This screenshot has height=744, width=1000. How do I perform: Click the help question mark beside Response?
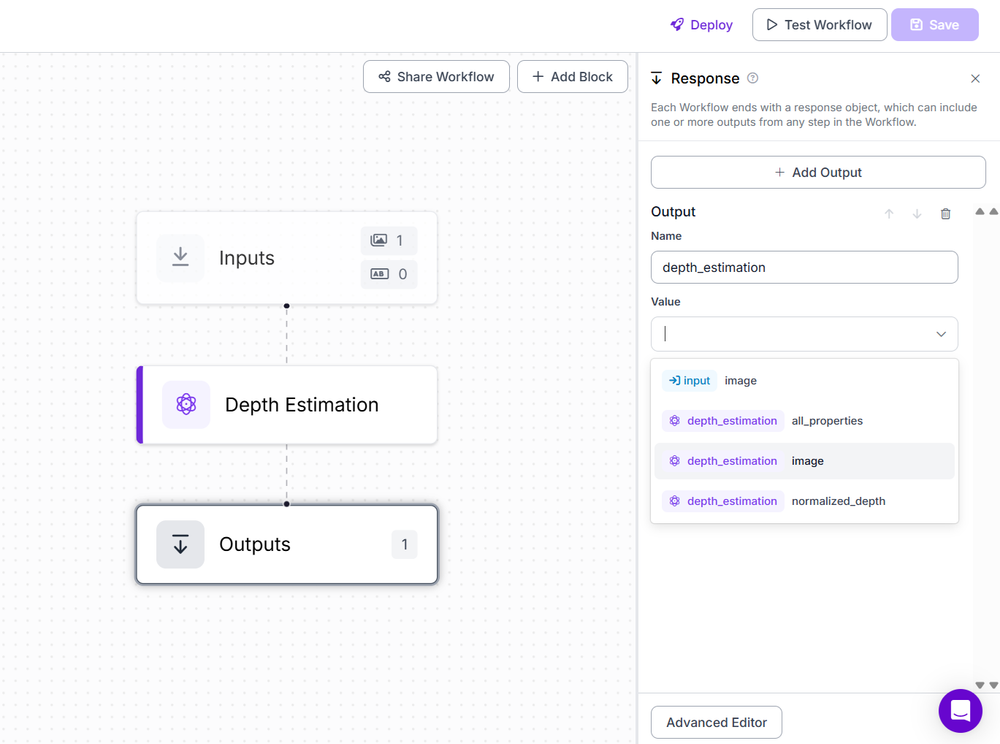pos(753,78)
